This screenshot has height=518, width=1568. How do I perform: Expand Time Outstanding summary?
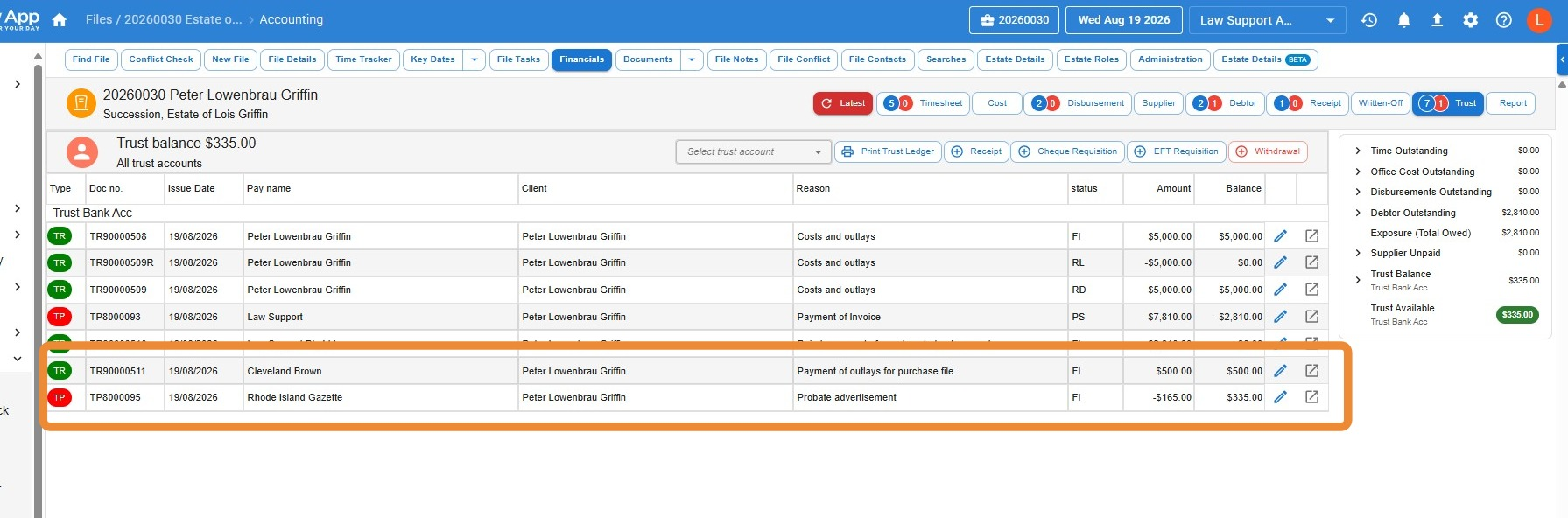tap(1358, 150)
